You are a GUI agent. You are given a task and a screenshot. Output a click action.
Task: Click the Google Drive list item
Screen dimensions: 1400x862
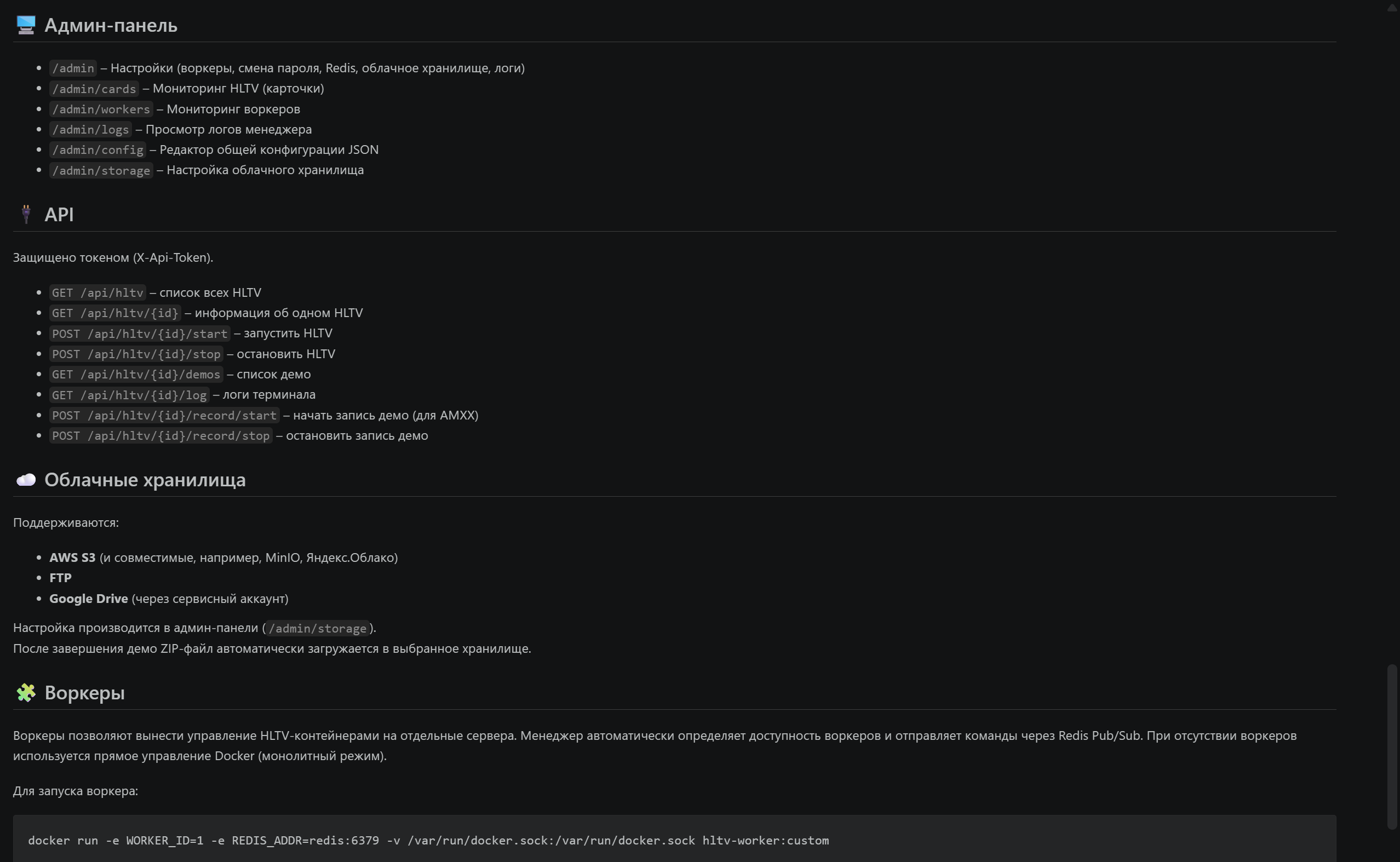coord(88,599)
